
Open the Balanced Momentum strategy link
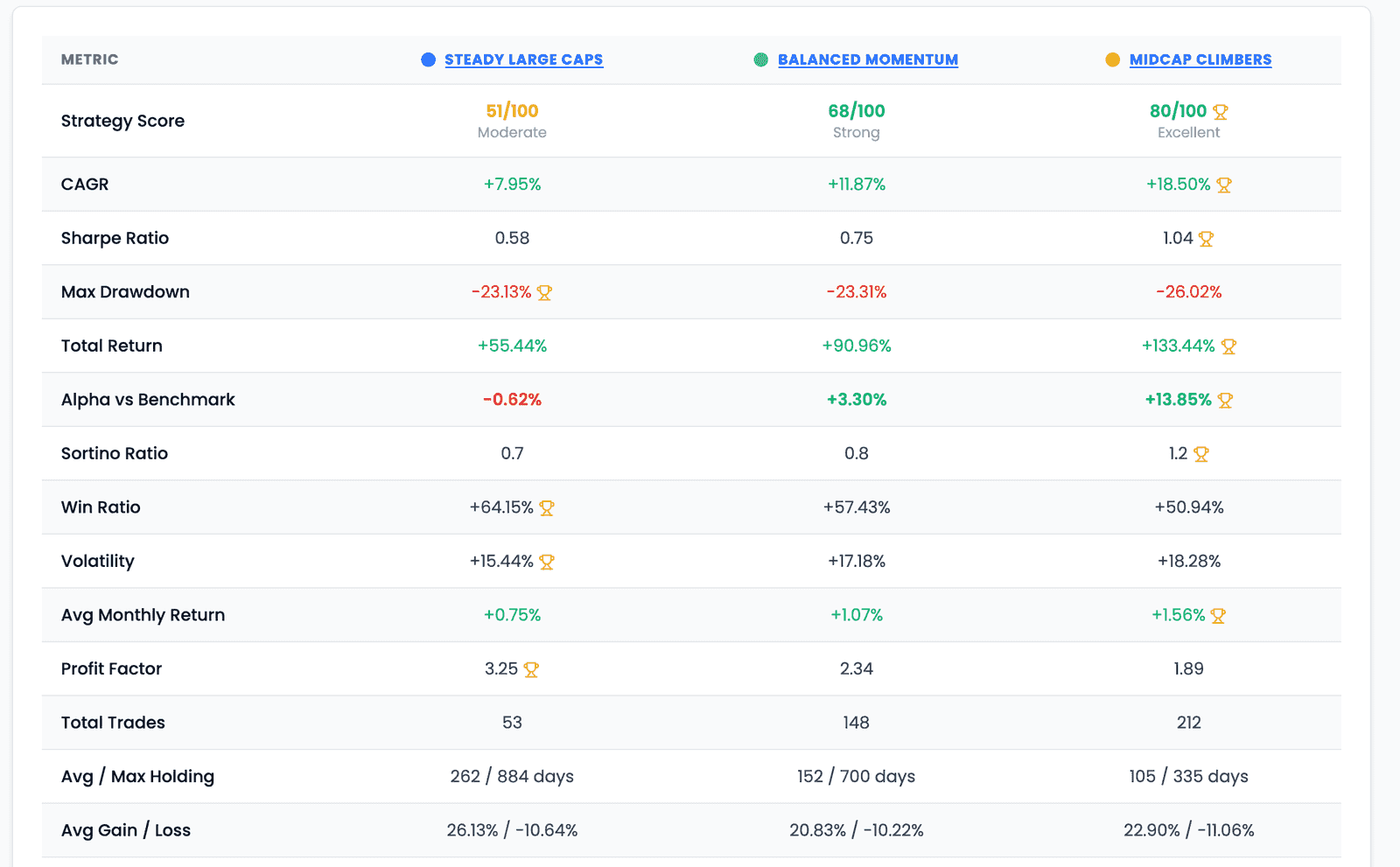pos(867,59)
